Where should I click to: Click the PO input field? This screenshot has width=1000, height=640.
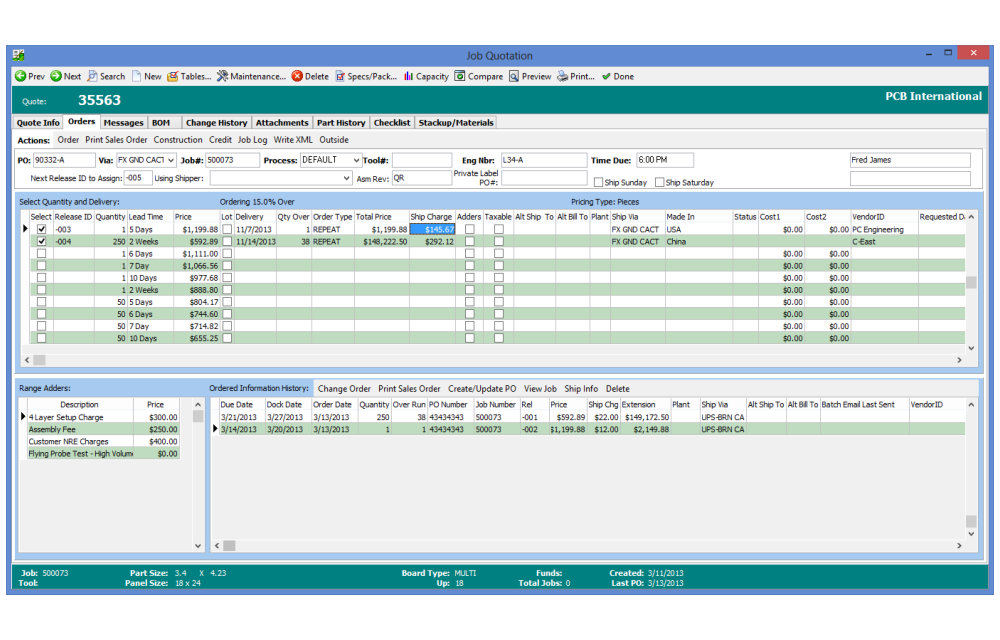[63, 160]
